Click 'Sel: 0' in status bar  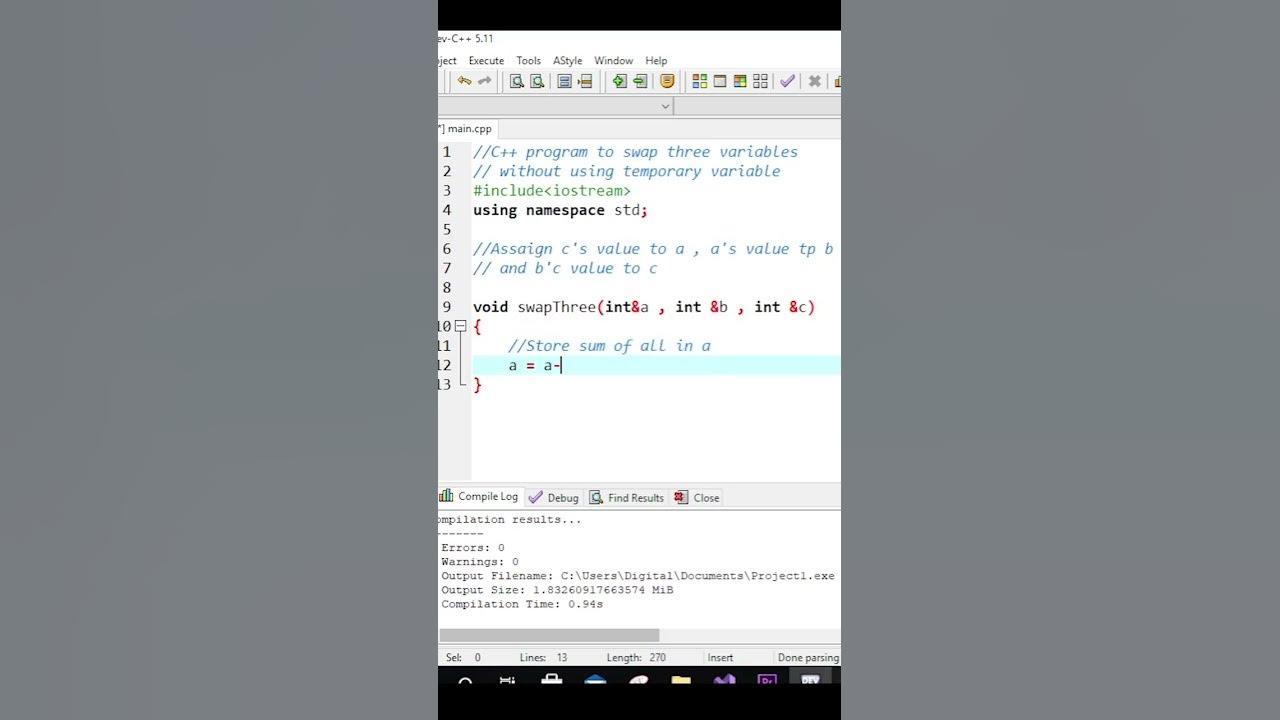pos(463,658)
